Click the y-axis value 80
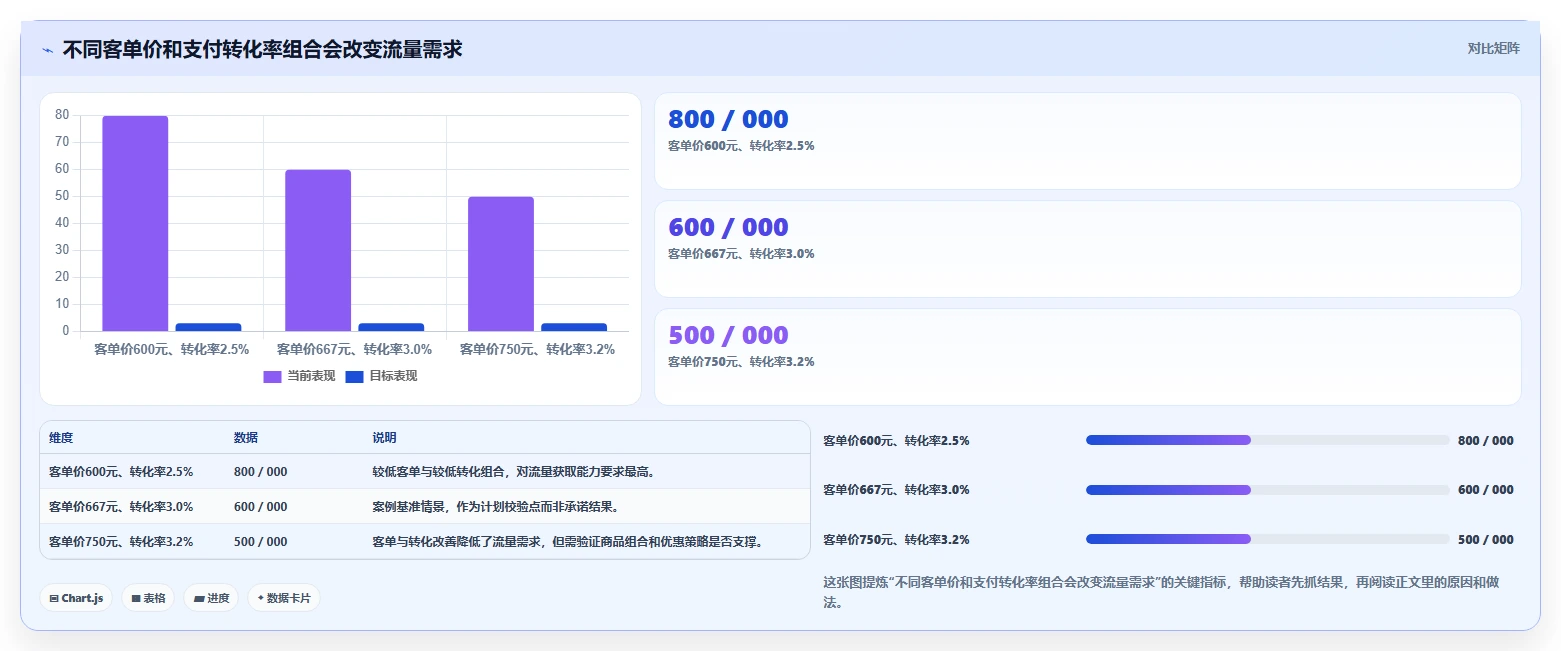Image resolution: width=1561 pixels, height=651 pixels. (62, 115)
